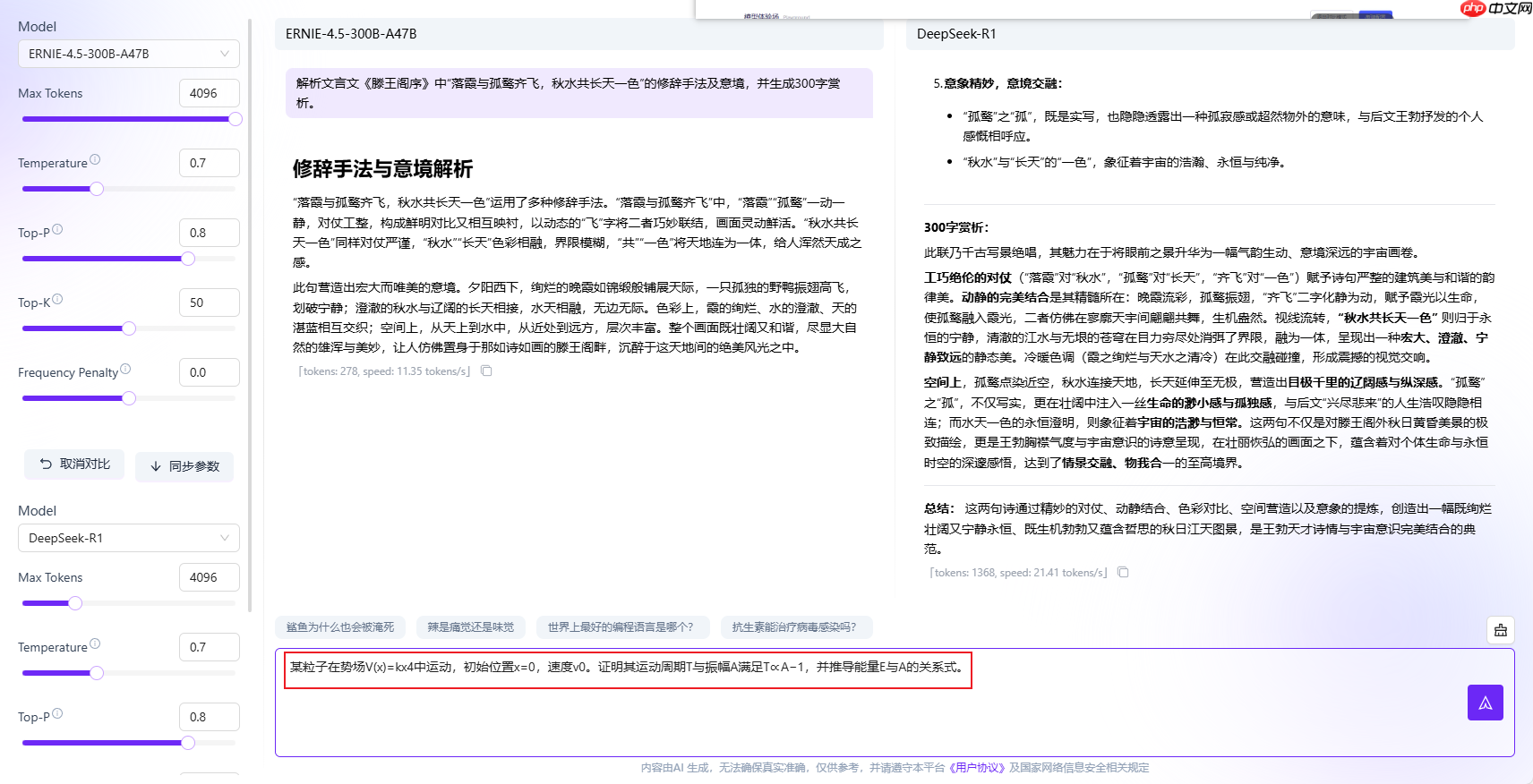Click the user question bubble in ERNIE panel
Screen dimensions: 1533x784
click(578, 93)
